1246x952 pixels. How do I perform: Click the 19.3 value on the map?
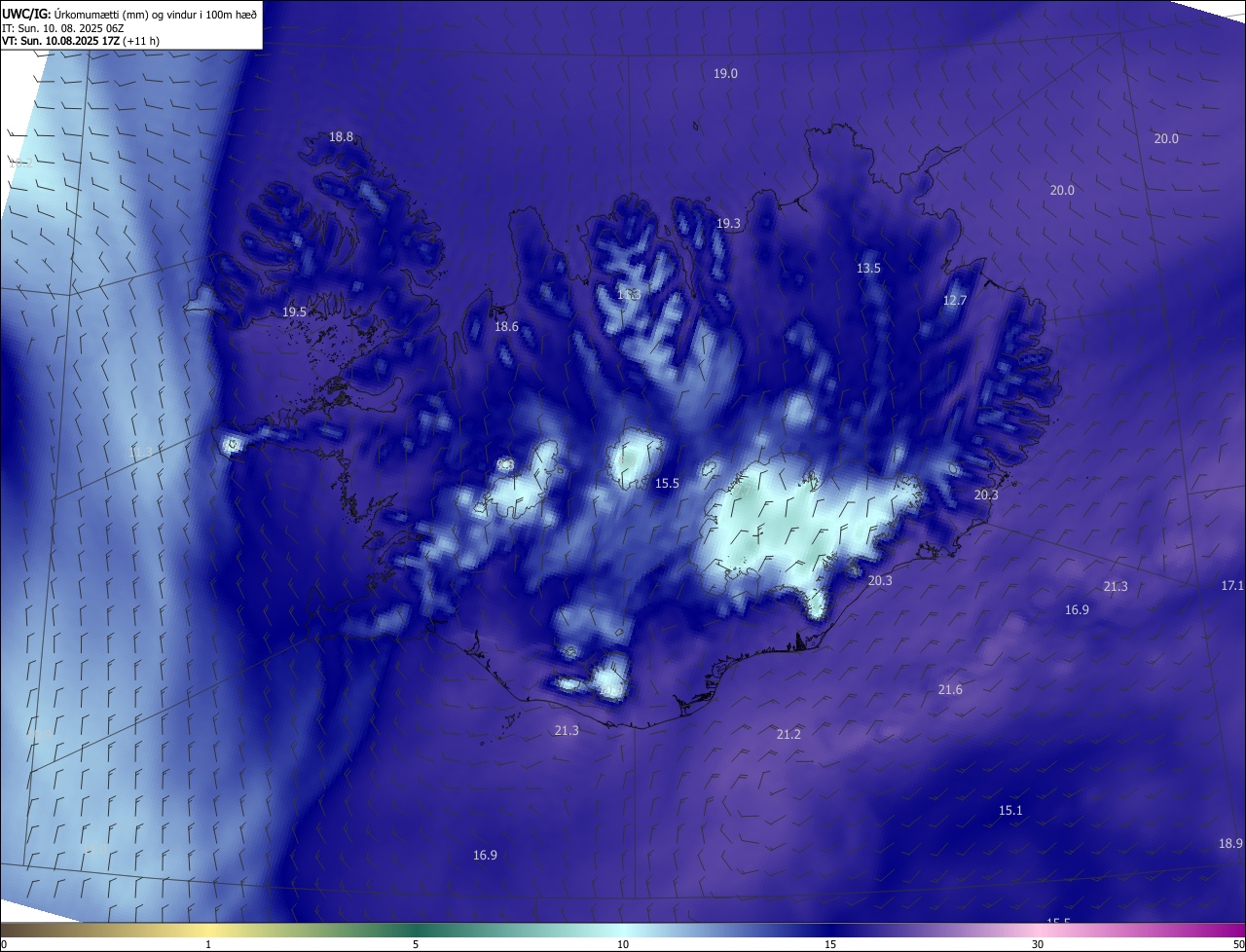click(x=728, y=224)
